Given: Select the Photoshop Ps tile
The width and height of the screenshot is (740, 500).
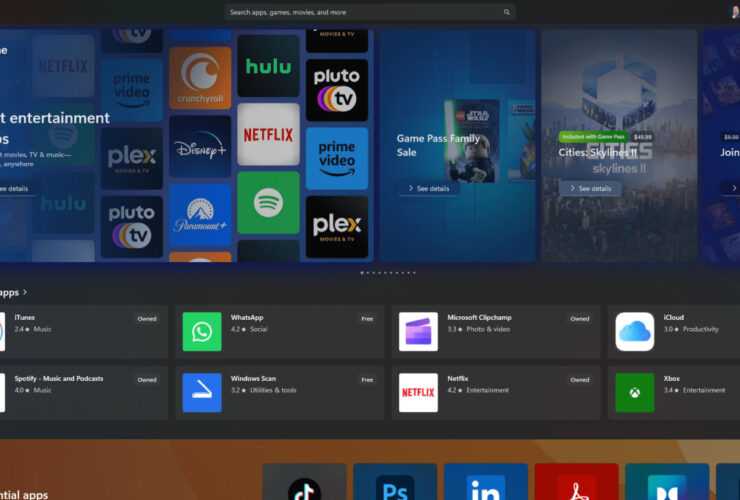Looking at the screenshot, I should click(395, 482).
